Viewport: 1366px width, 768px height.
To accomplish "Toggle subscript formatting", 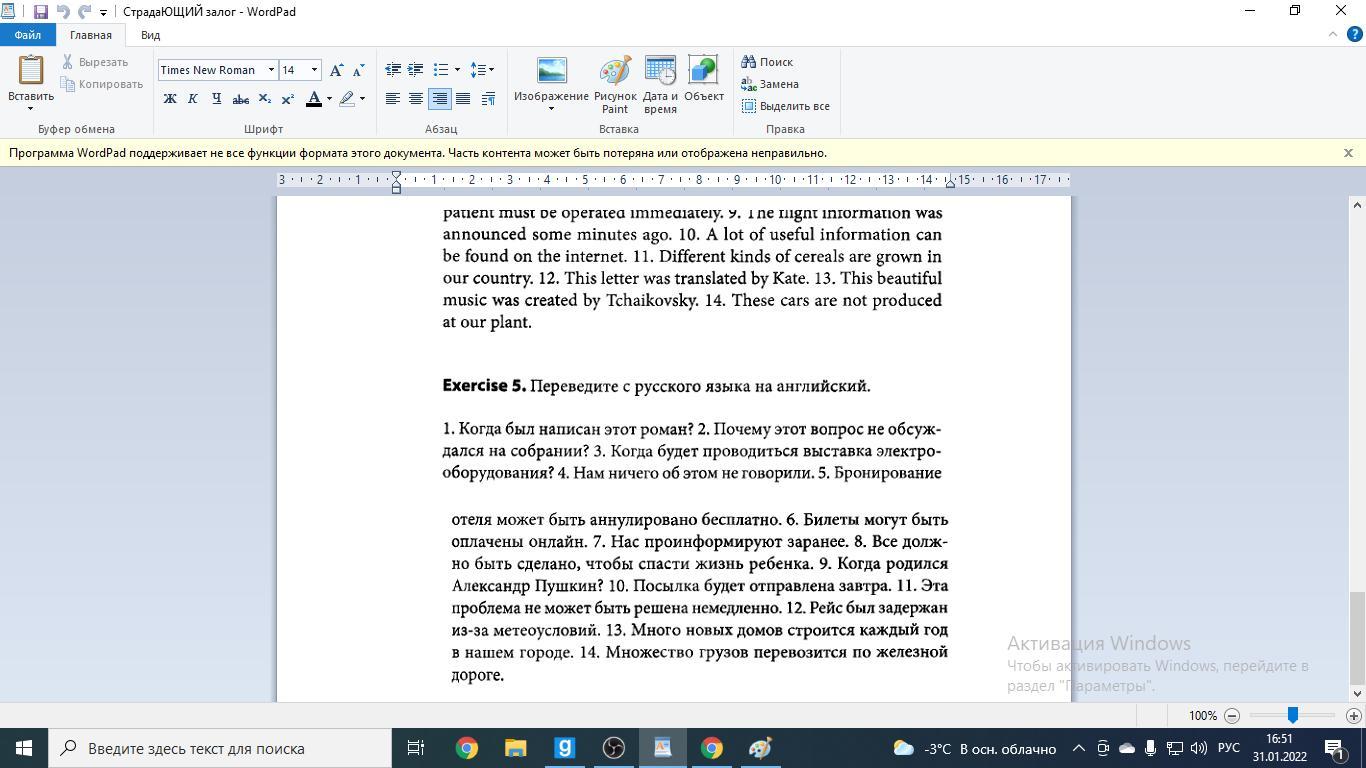I will 264,99.
